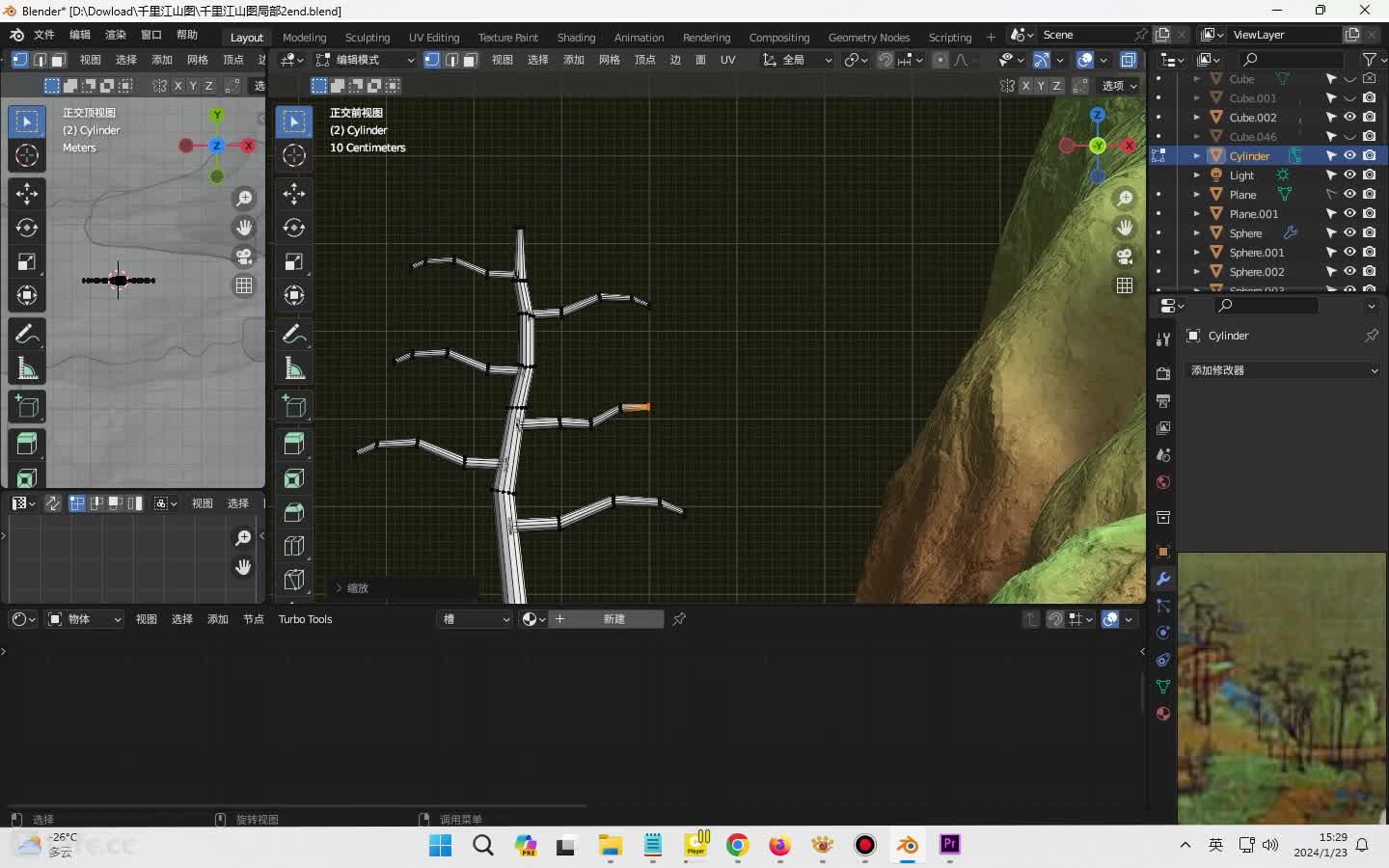The image size is (1389, 868).
Task: Enable edge select mode in main viewport
Action: coord(451,60)
